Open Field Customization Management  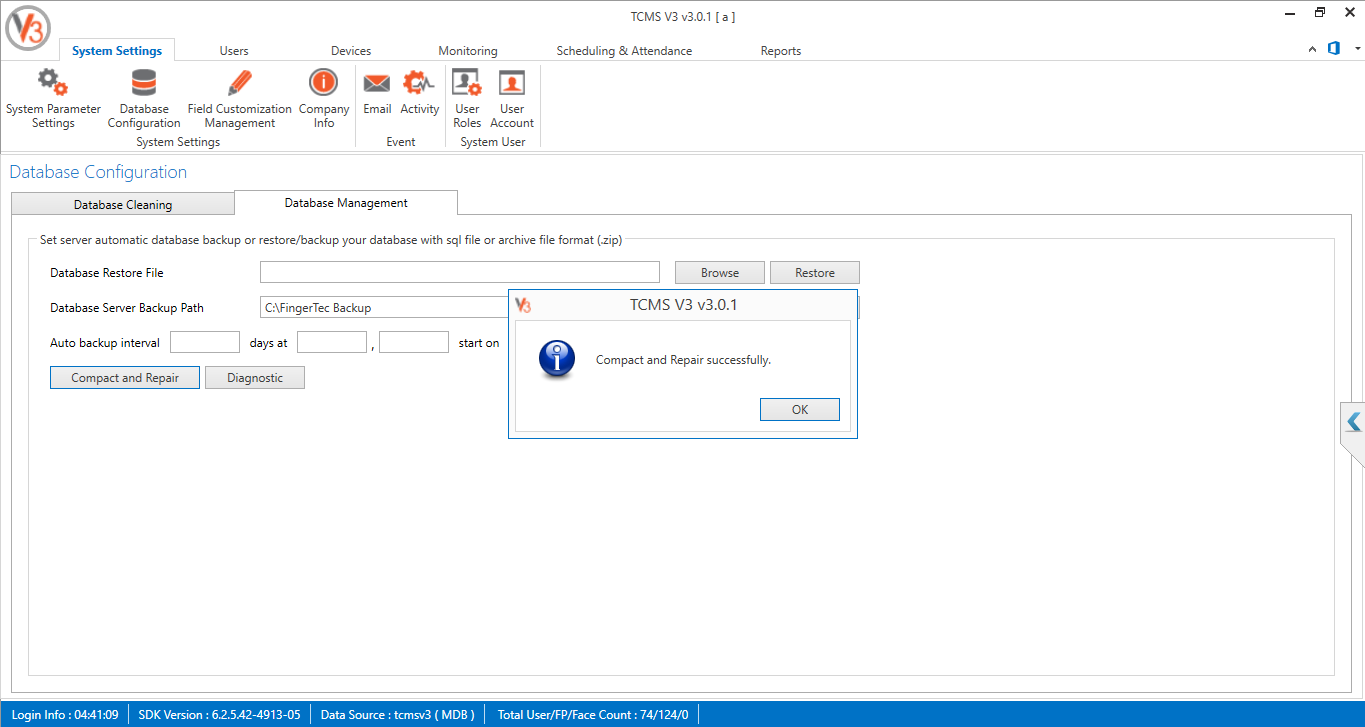(x=240, y=99)
